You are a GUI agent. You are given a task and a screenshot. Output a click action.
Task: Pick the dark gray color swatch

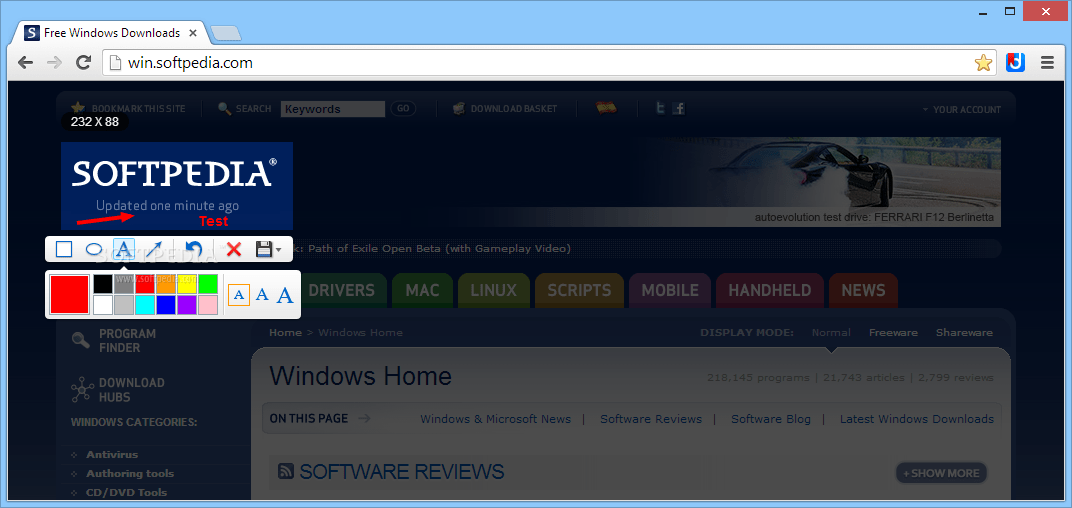tap(124, 284)
